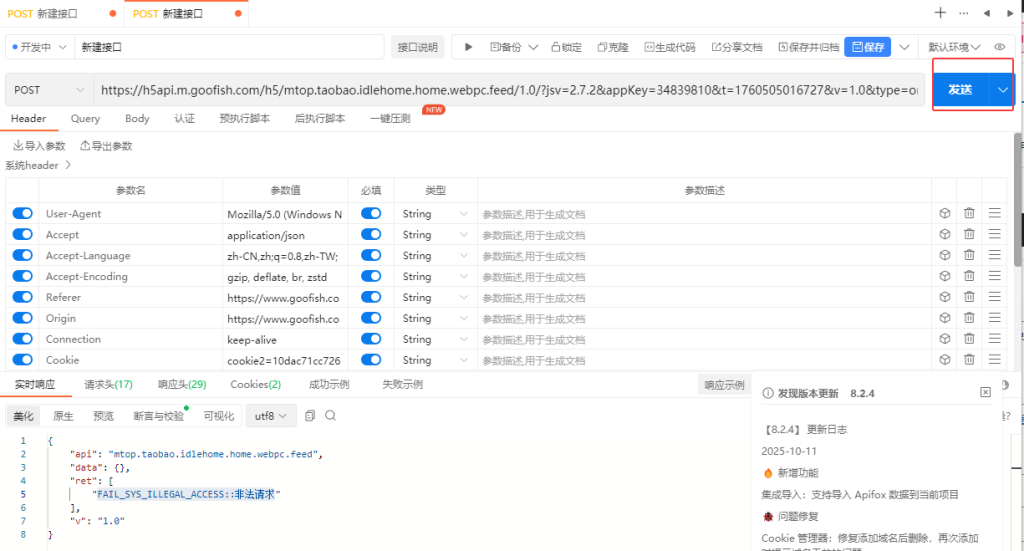Toggle 必填 required switch for Origin
Viewport: 1024px width, 551px height.
coord(371,318)
